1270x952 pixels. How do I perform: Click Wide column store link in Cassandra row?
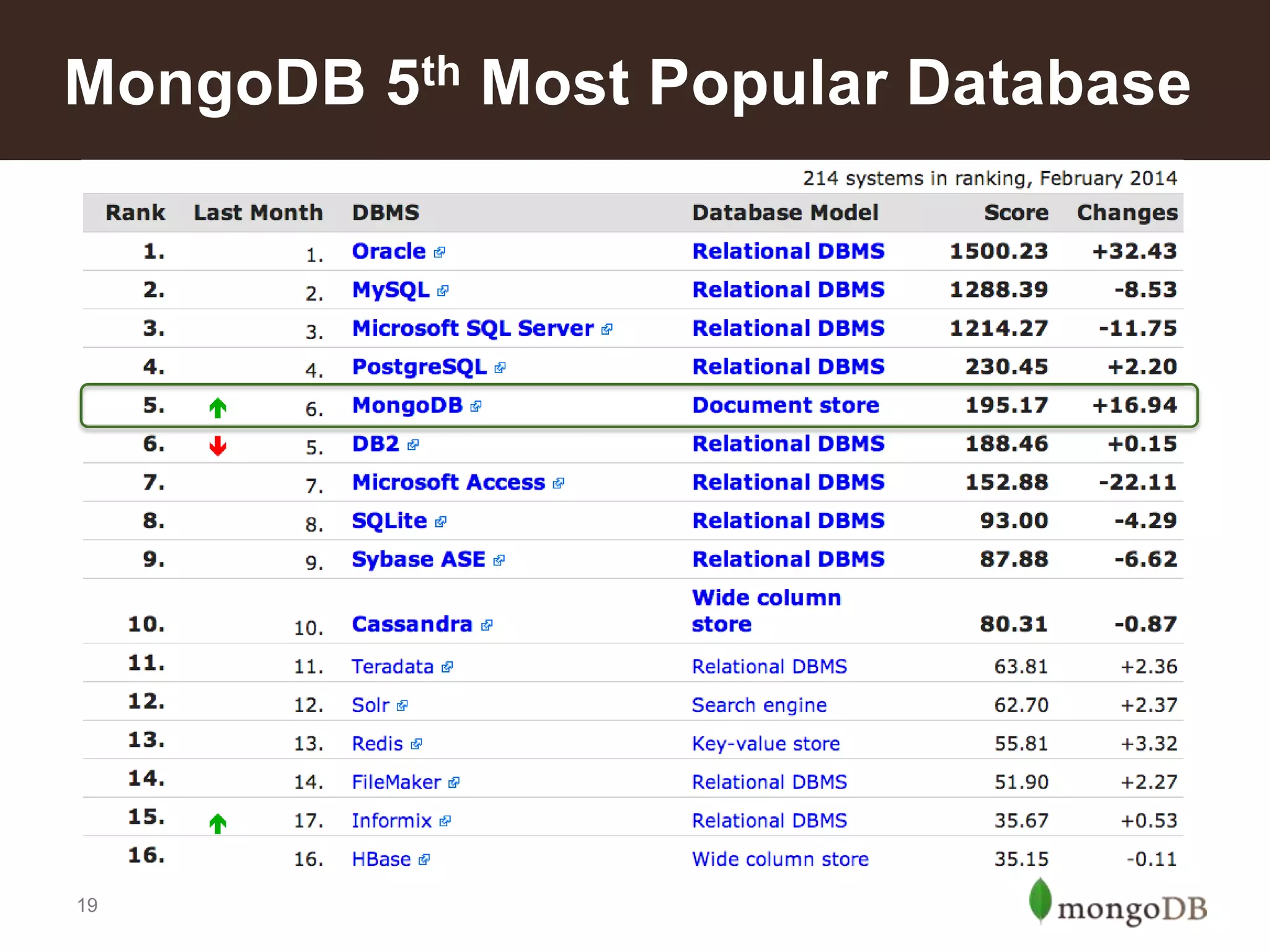766,610
